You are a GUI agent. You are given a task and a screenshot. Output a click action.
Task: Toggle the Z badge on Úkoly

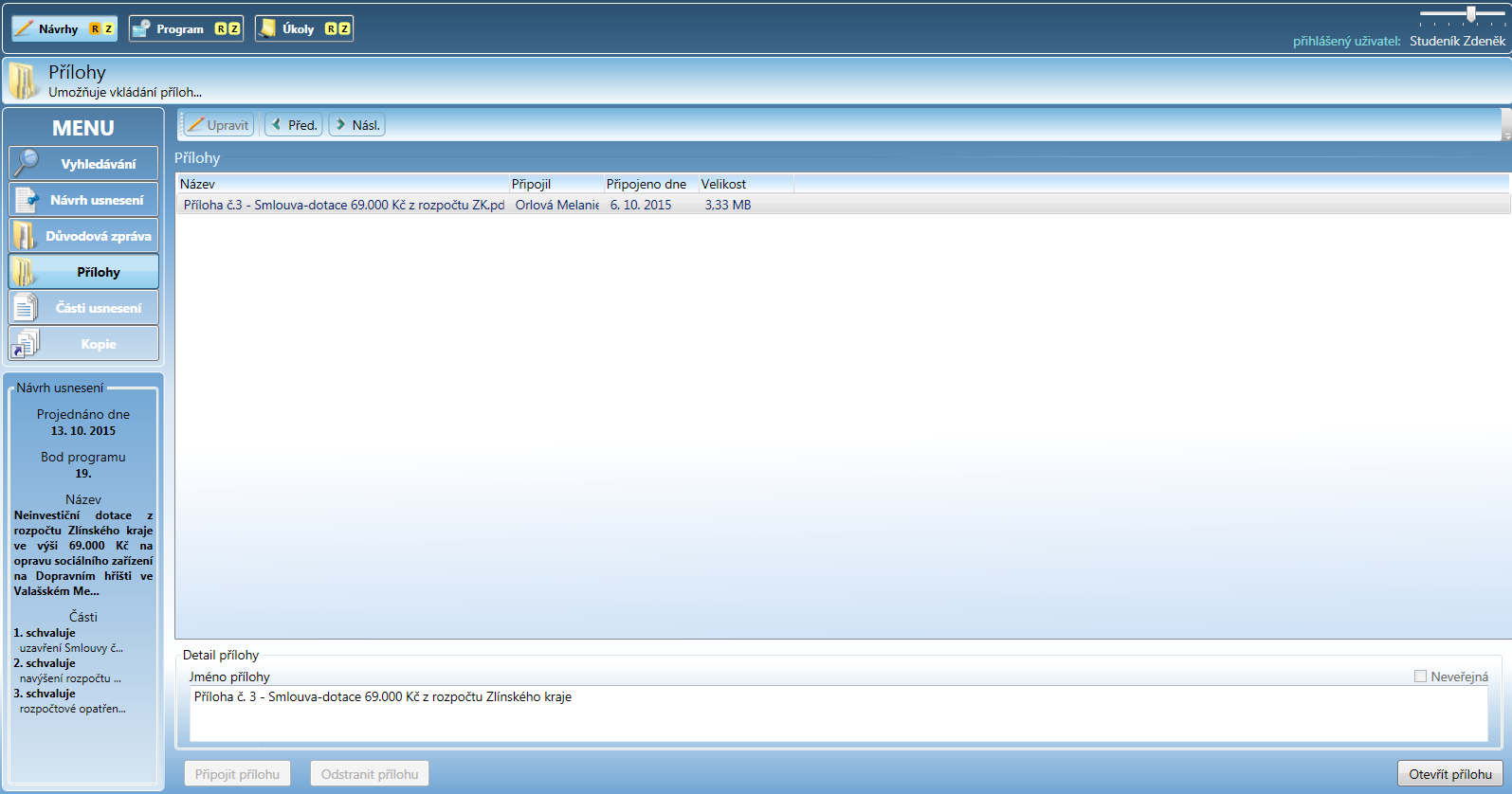[x=344, y=29]
